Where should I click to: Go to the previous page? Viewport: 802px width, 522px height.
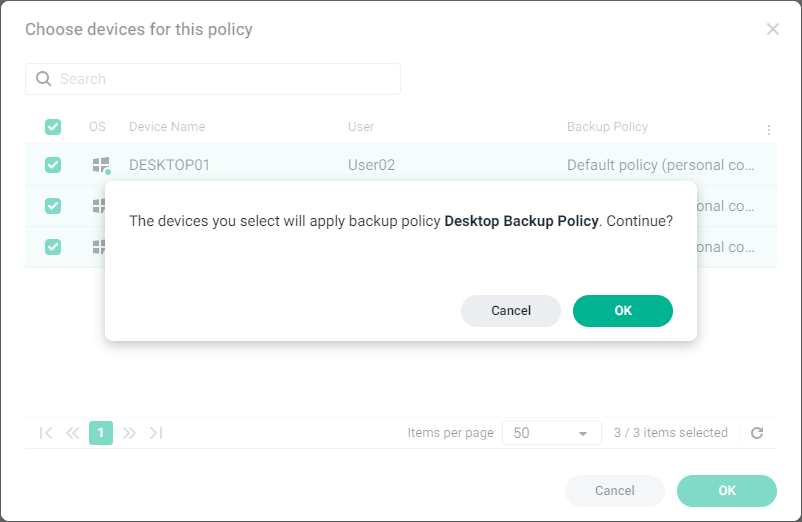(72, 433)
